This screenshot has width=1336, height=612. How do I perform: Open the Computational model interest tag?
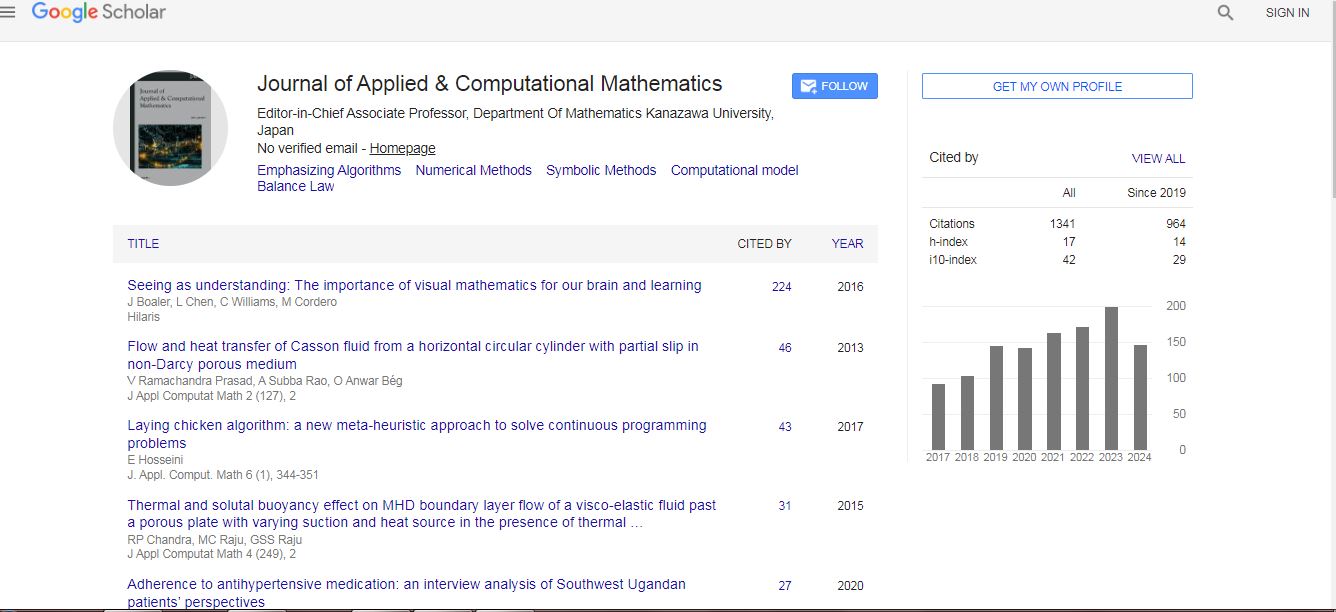(x=734, y=170)
